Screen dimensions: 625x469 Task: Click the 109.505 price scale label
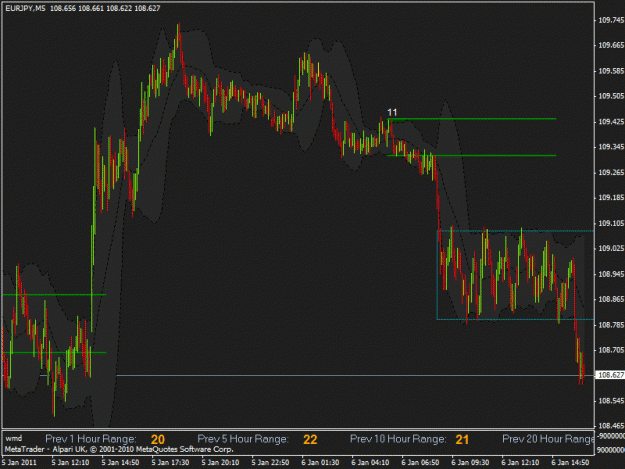tap(611, 96)
